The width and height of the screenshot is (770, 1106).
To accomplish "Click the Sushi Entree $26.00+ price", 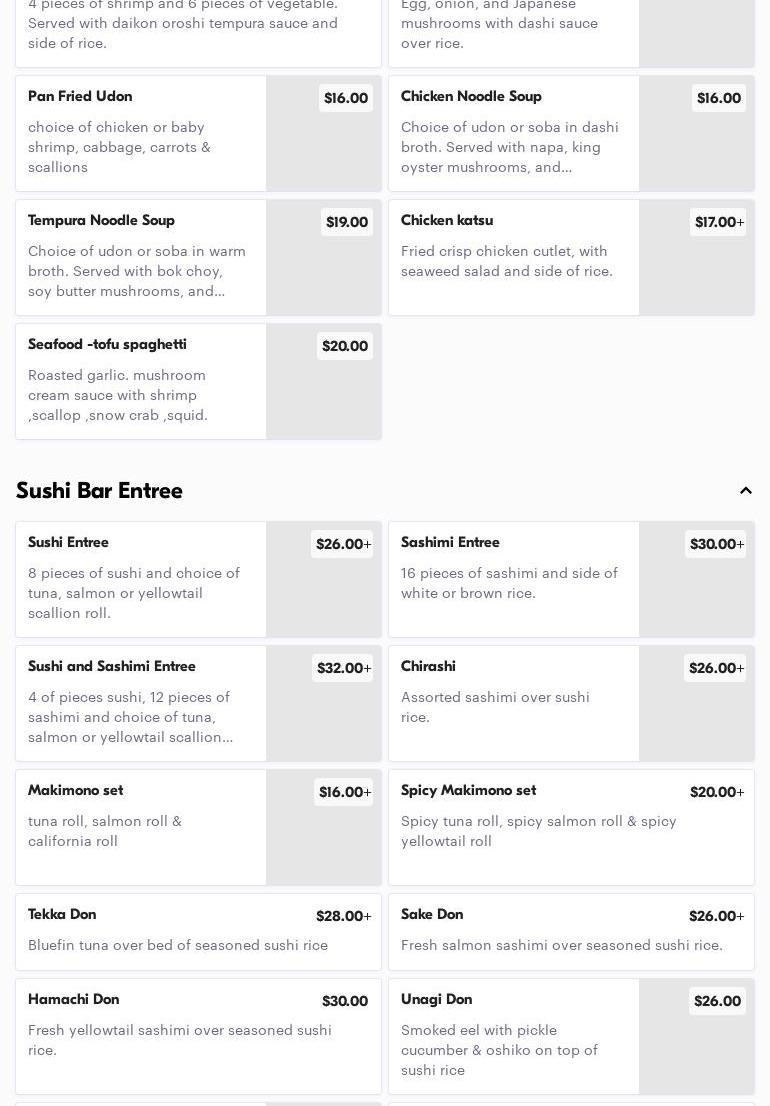I will [x=343, y=544].
